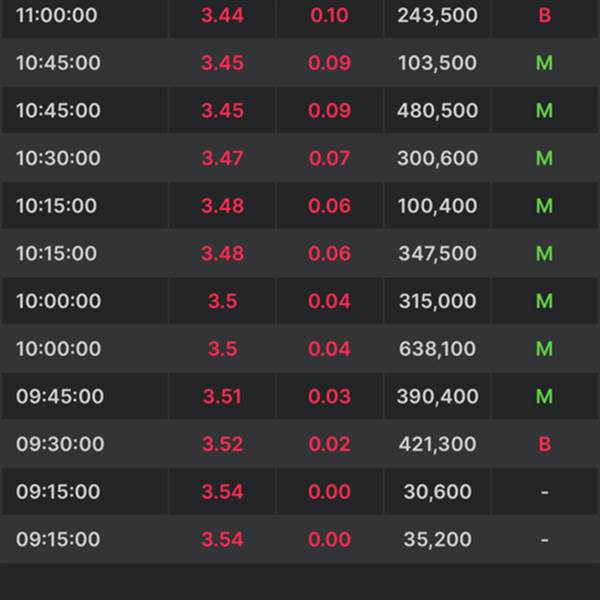Image resolution: width=600 pixels, height=600 pixels.
Task: Tap the green M marker beside 638,100
Action: pyautogui.click(x=544, y=349)
